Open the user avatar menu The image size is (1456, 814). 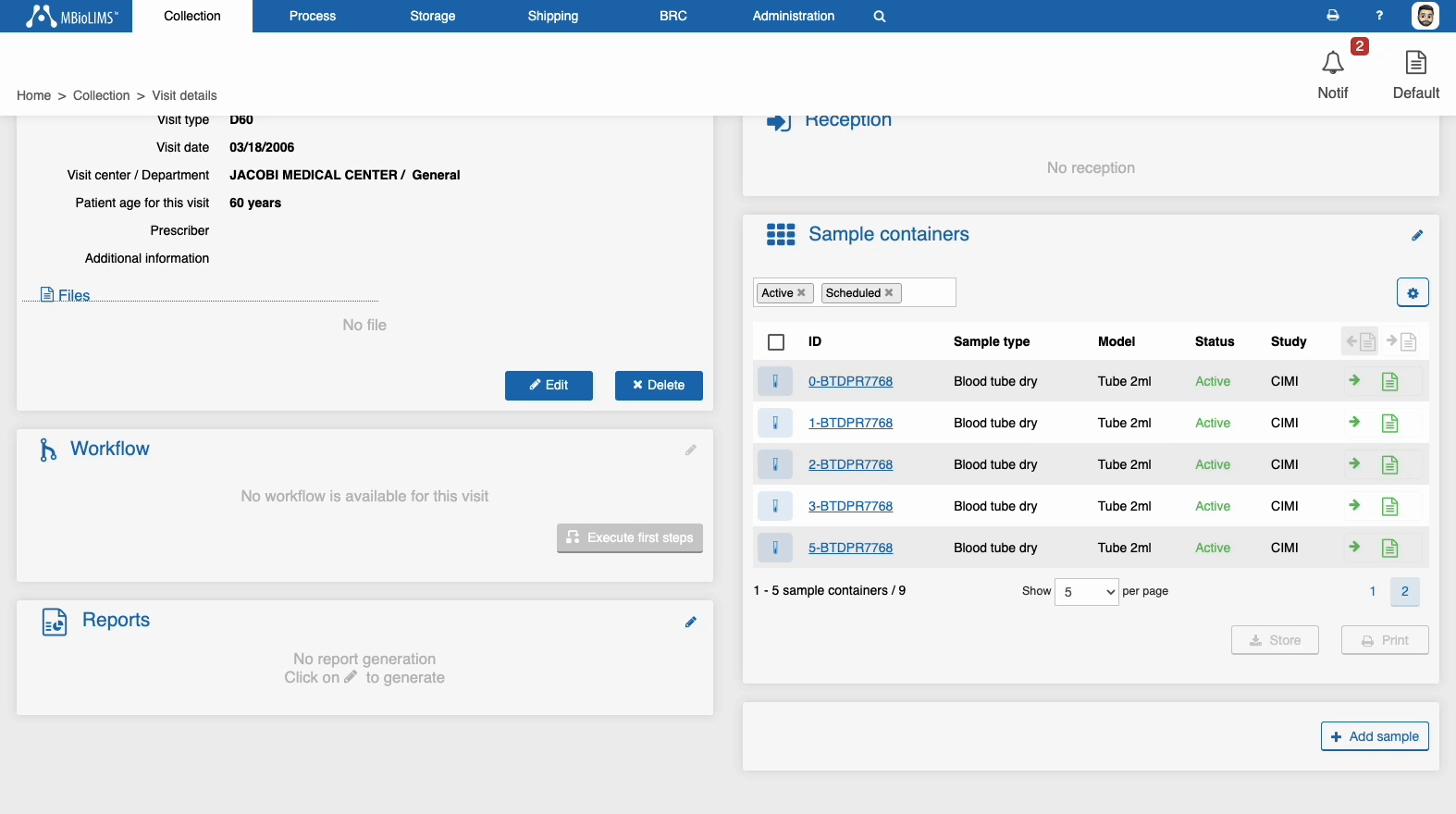(1425, 16)
